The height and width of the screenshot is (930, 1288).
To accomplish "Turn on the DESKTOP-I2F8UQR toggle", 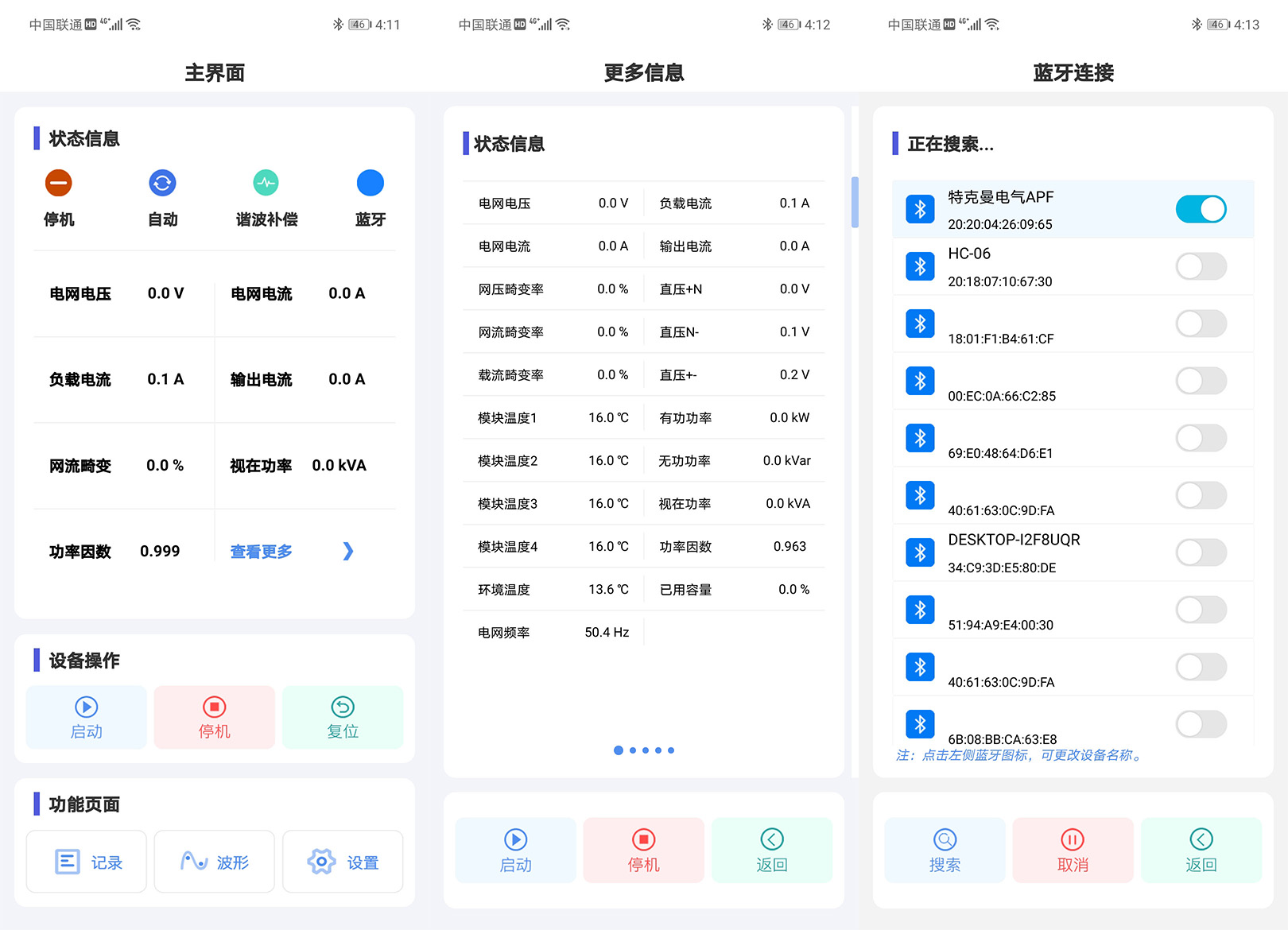I will (x=1201, y=552).
